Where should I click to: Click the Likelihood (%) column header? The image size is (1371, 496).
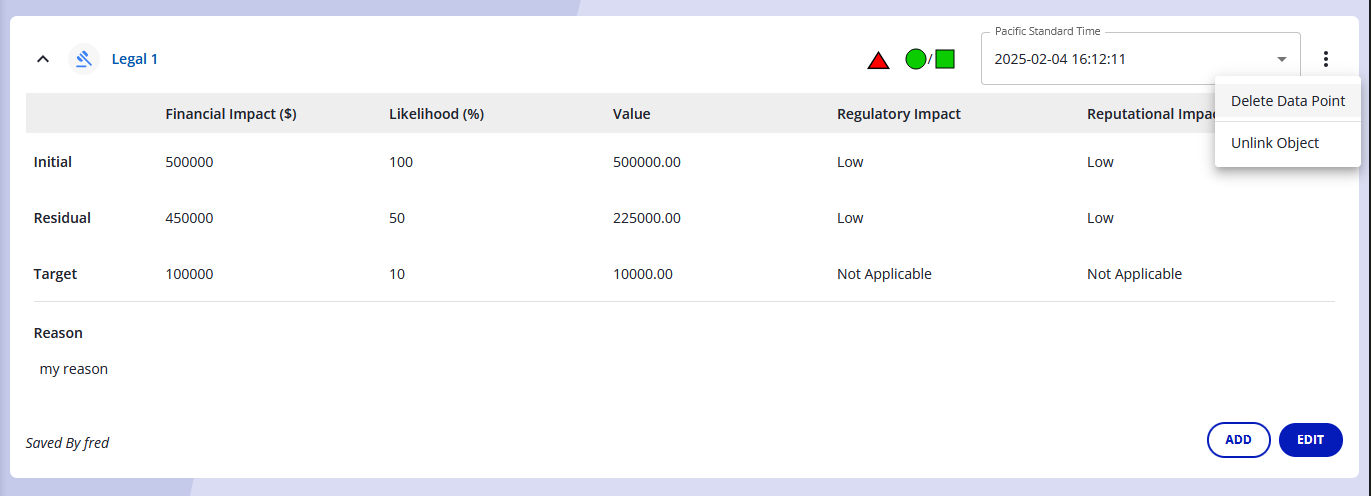(x=436, y=114)
